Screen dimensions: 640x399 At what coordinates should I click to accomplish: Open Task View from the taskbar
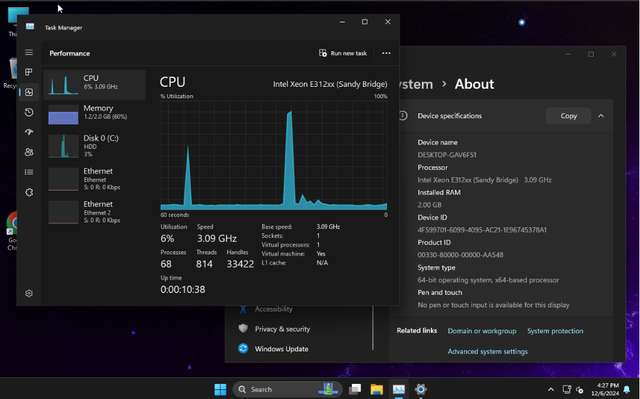click(x=355, y=389)
